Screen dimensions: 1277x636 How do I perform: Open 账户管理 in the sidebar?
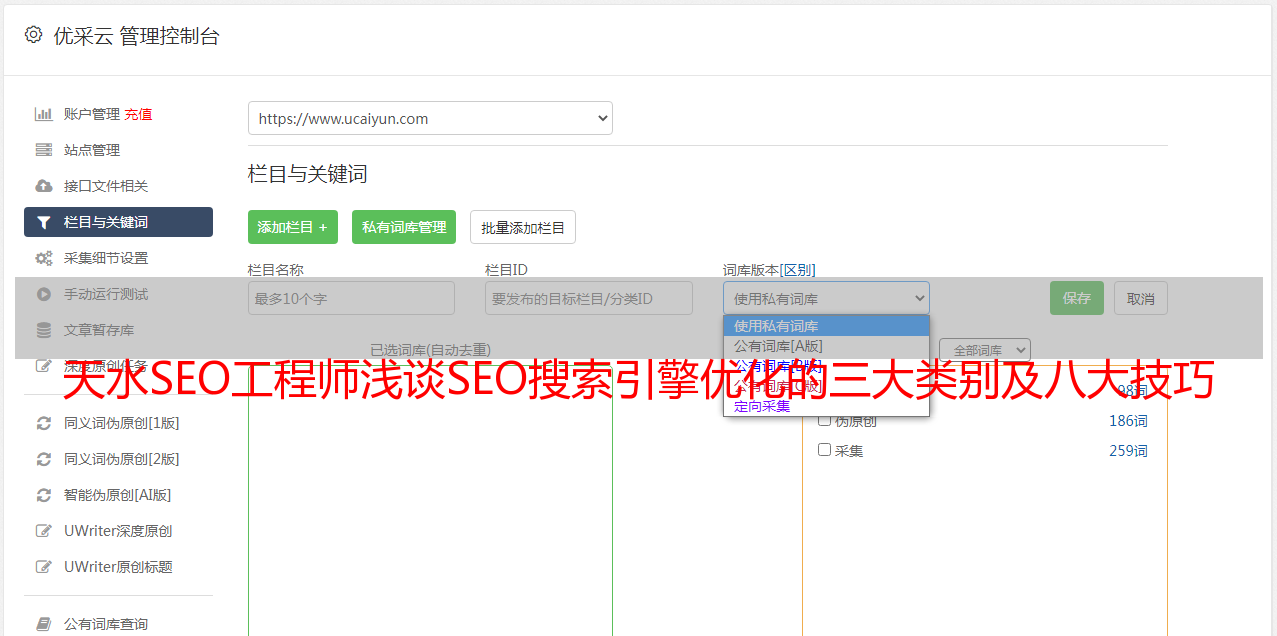(x=92, y=114)
